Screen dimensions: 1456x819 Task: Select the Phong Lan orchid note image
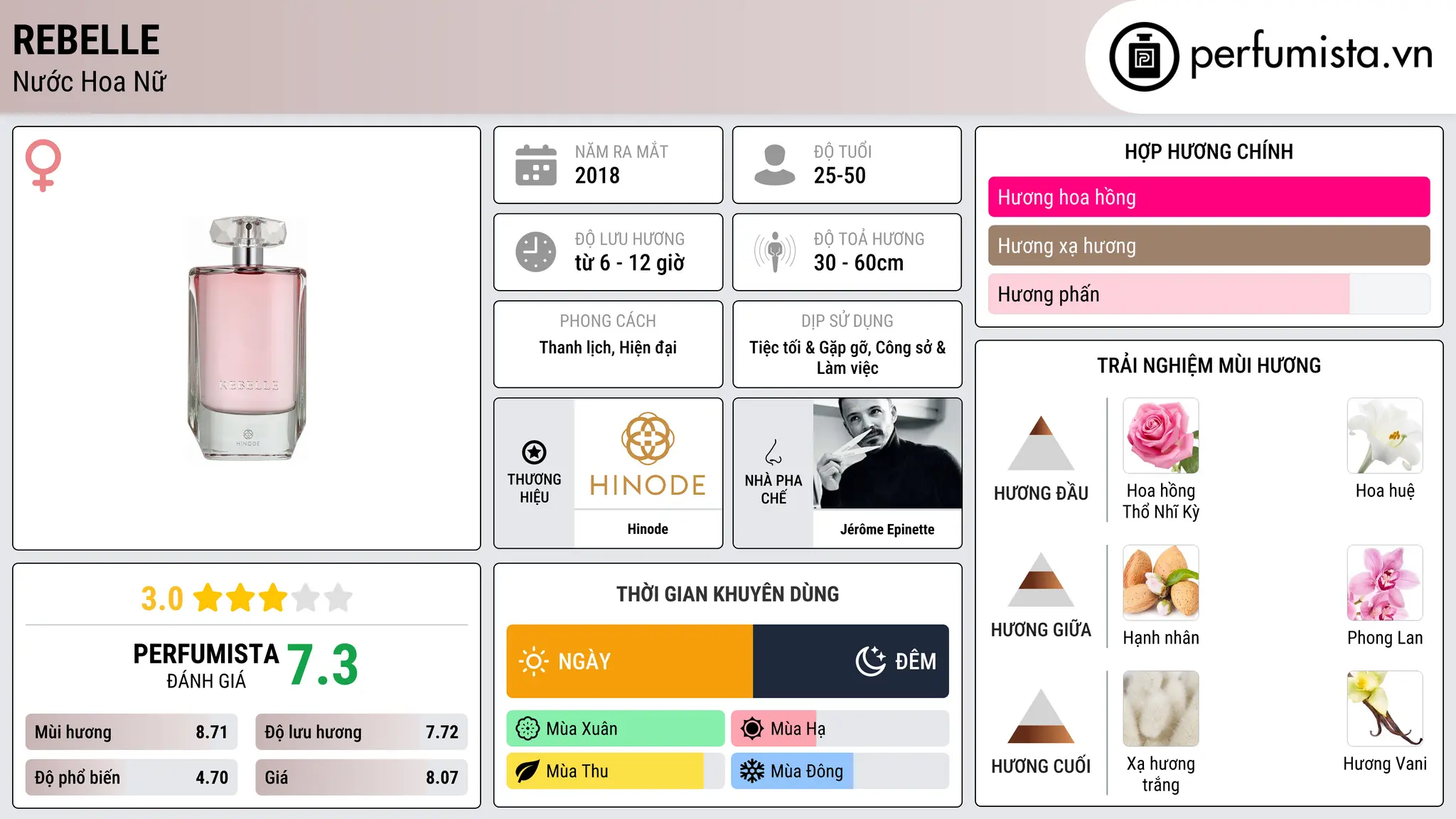click(1385, 583)
